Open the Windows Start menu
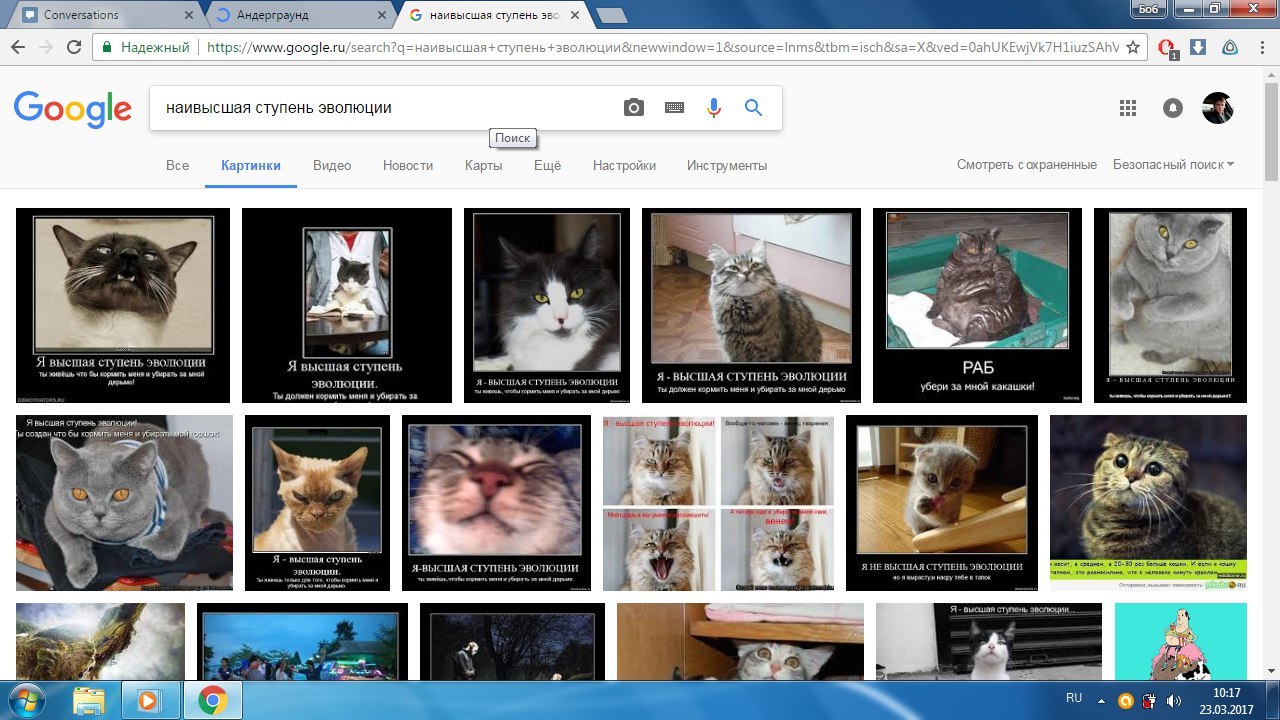The image size is (1280, 720). (x=27, y=699)
